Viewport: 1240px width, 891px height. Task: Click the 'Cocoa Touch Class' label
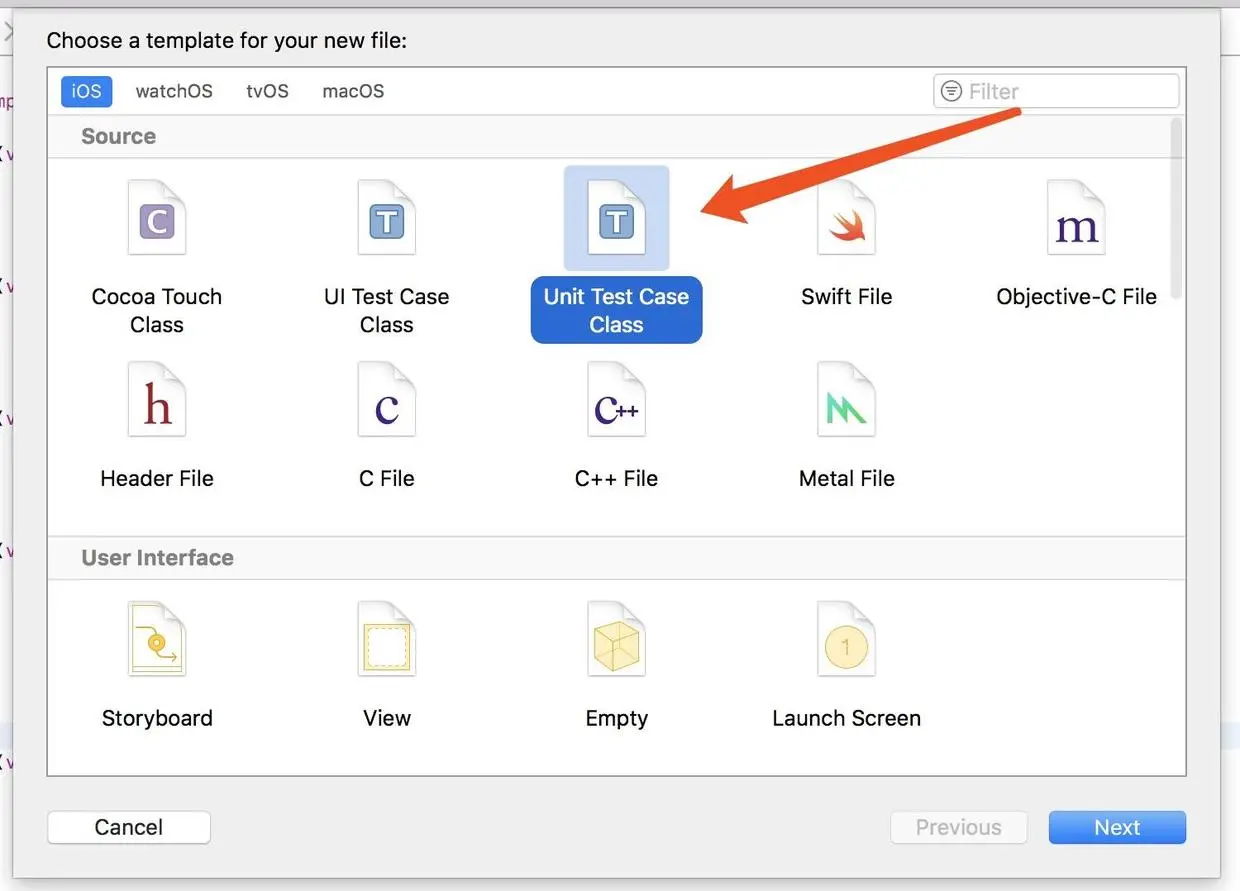(x=157, y=310)
